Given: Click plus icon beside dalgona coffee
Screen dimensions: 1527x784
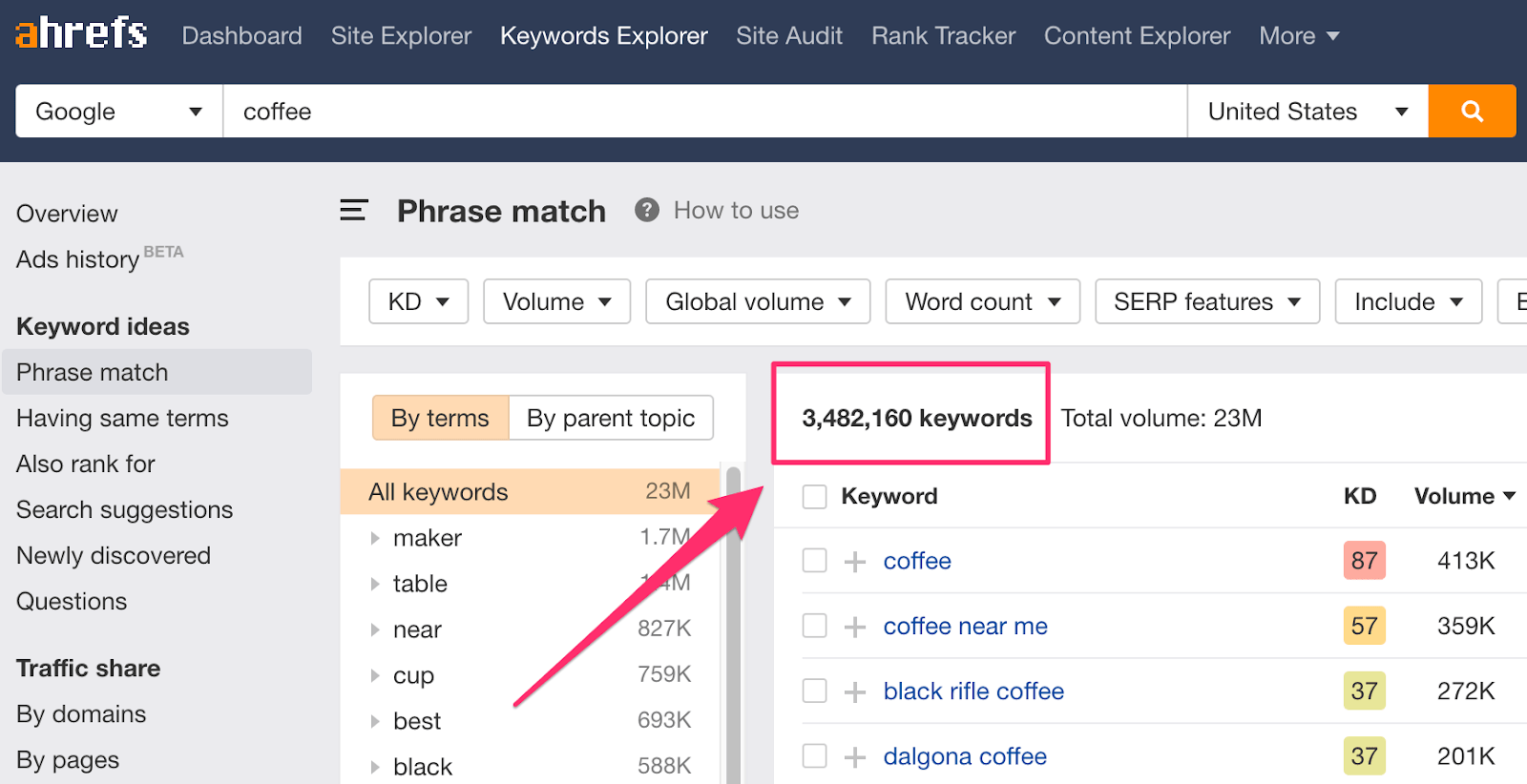Looking at the screenshot, I should (x=855, y=756).
